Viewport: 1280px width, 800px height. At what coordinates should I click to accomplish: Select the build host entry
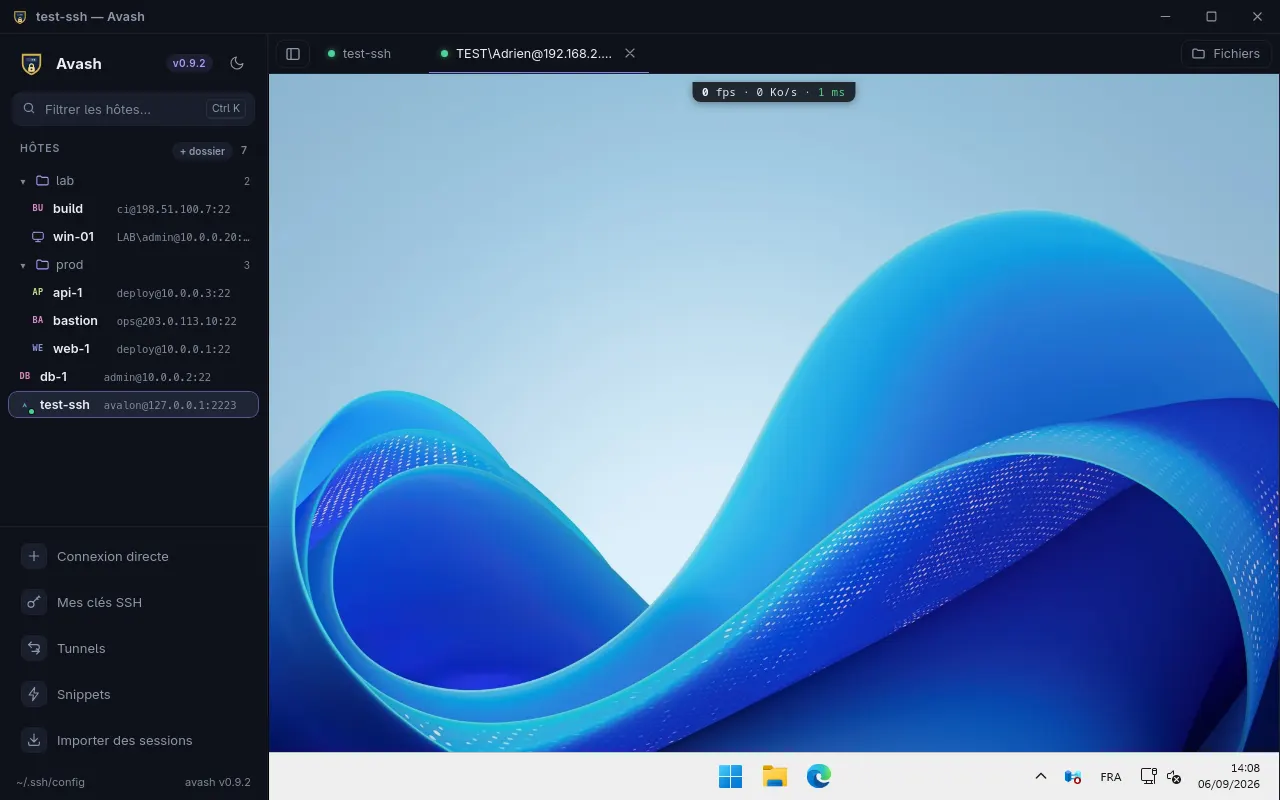[134, 209]
